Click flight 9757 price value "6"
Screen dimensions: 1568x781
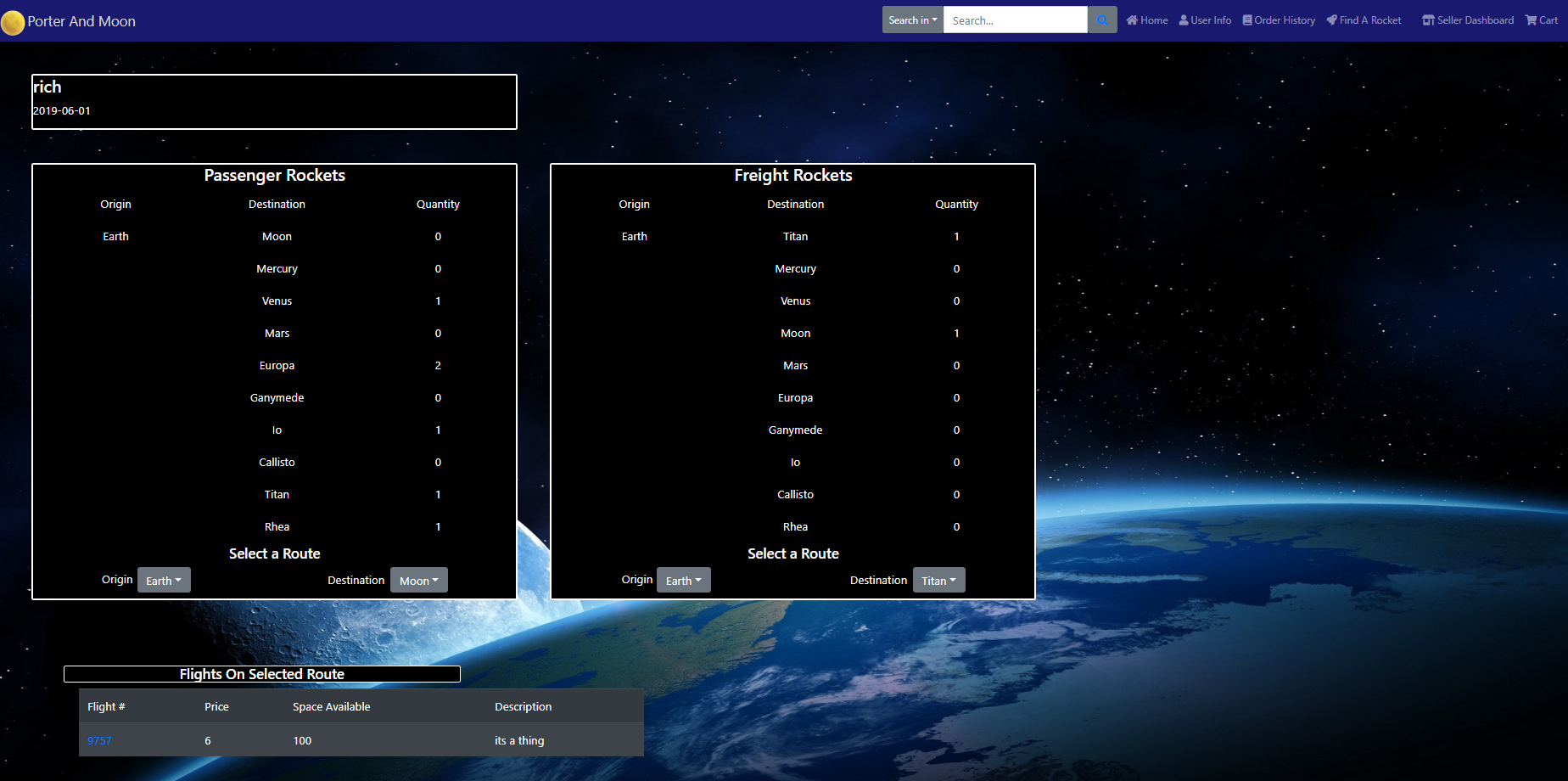click(208, 741)
